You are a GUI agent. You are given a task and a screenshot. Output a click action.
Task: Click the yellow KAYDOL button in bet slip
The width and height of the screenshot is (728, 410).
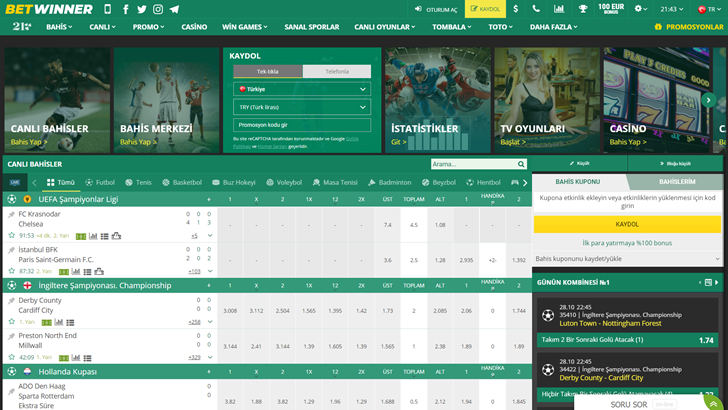(x=627, y=224)
